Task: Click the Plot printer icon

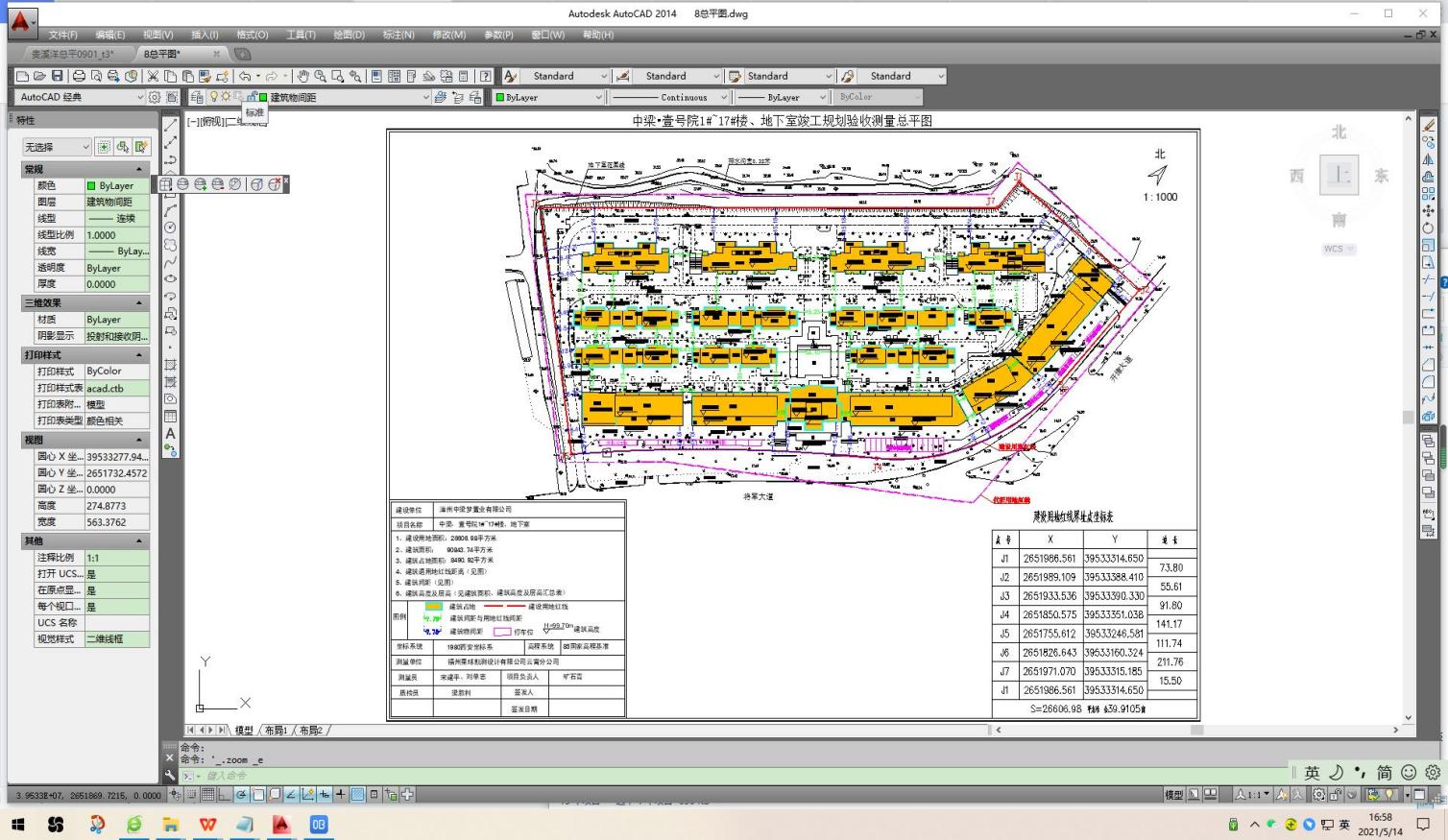Action: click(x=79, y=76)
